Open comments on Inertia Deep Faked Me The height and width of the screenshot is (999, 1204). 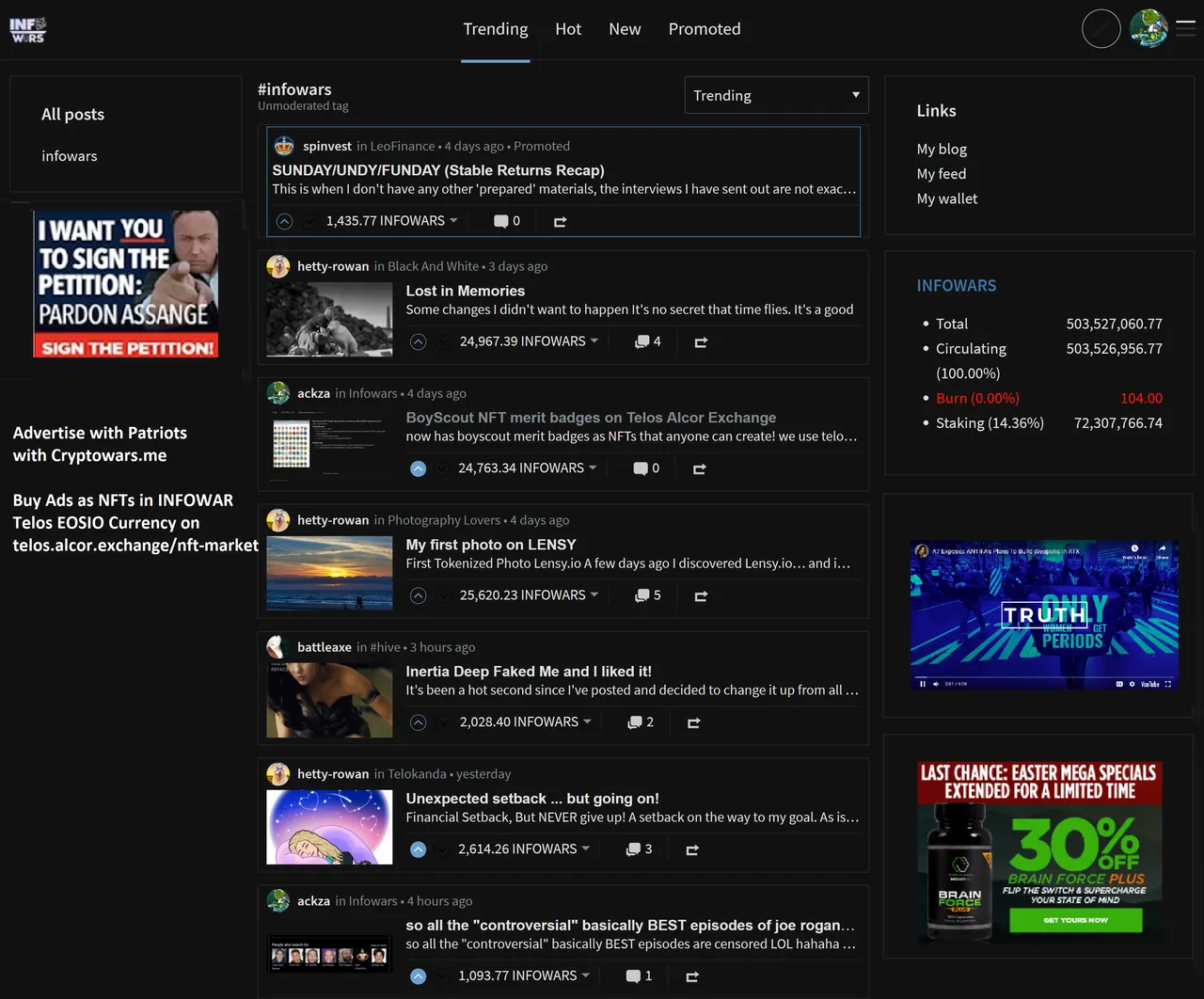(x=641, y=722)
